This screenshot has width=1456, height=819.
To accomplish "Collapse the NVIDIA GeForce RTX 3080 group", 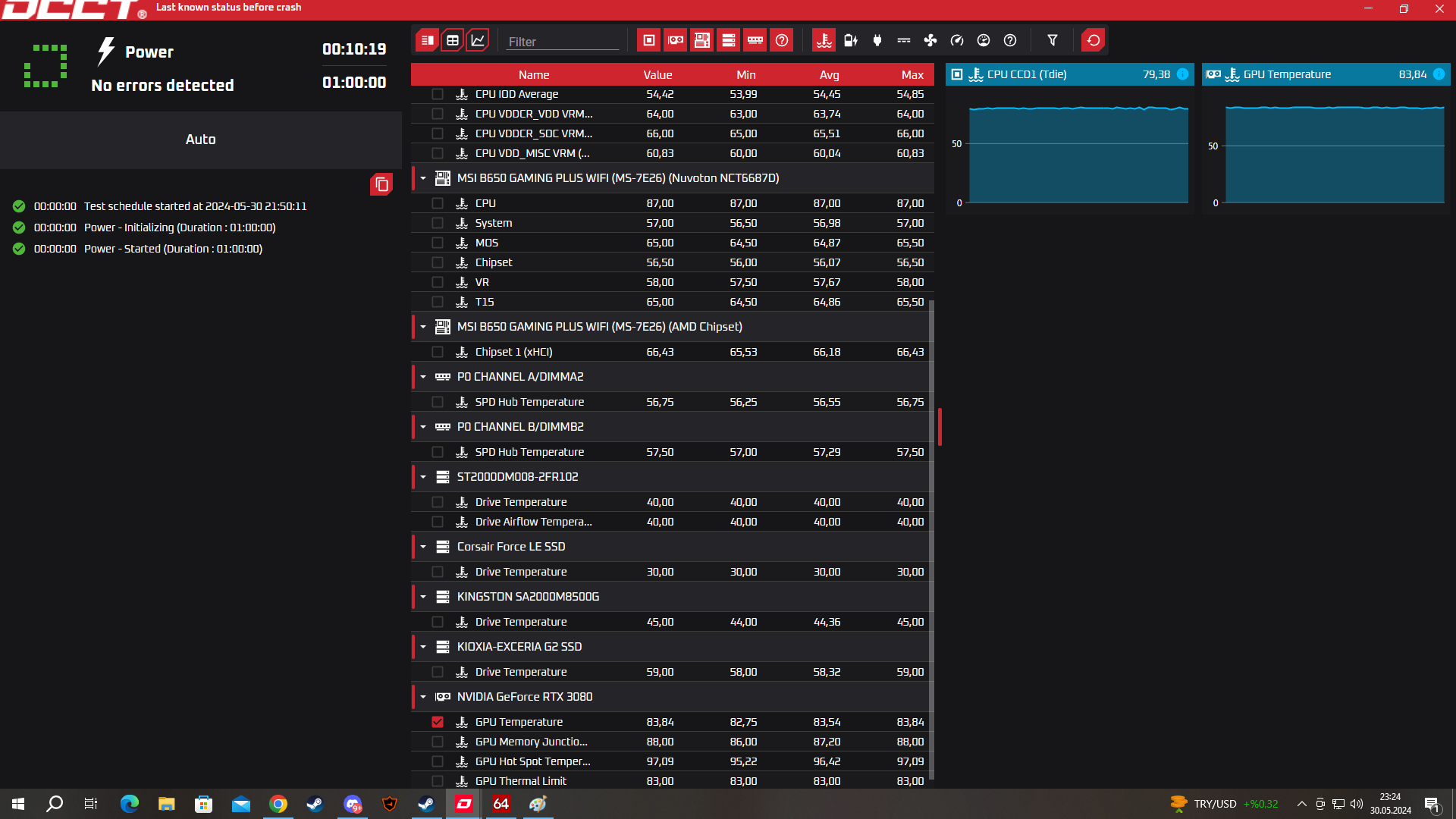I will [x=423, y=697].
